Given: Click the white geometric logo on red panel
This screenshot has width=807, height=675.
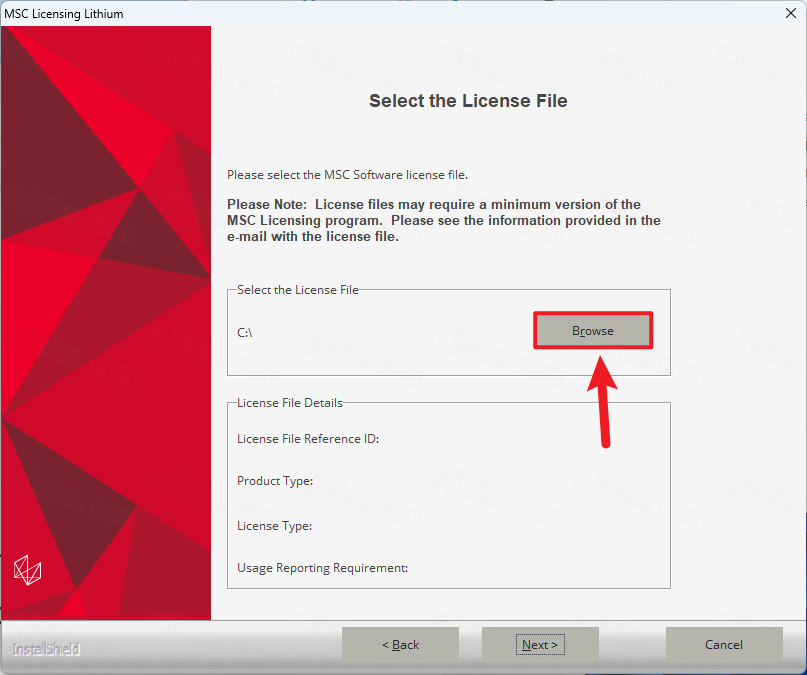Looking at the screenshot, I should (x=27, y=570).
